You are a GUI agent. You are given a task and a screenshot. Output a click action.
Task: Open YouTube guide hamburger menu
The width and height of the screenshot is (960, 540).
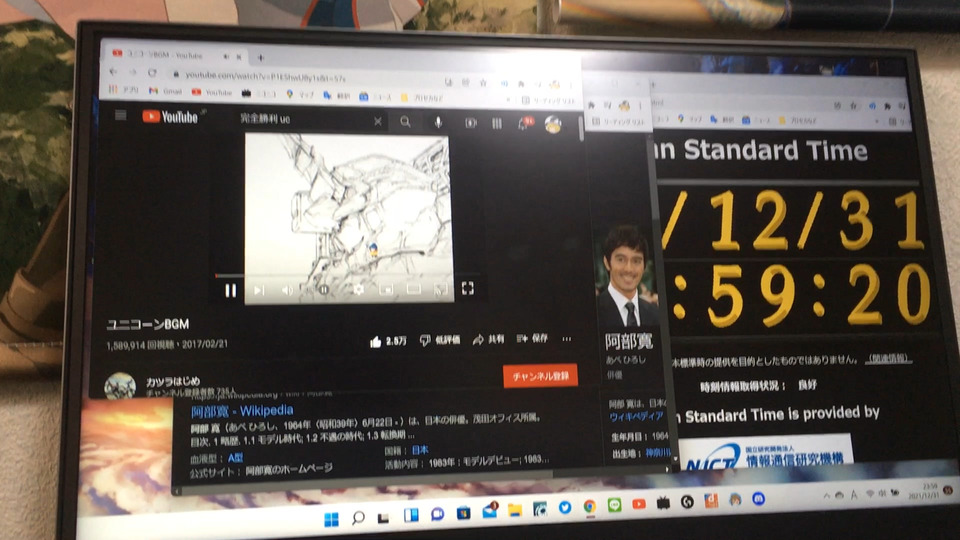click(121, 115)
